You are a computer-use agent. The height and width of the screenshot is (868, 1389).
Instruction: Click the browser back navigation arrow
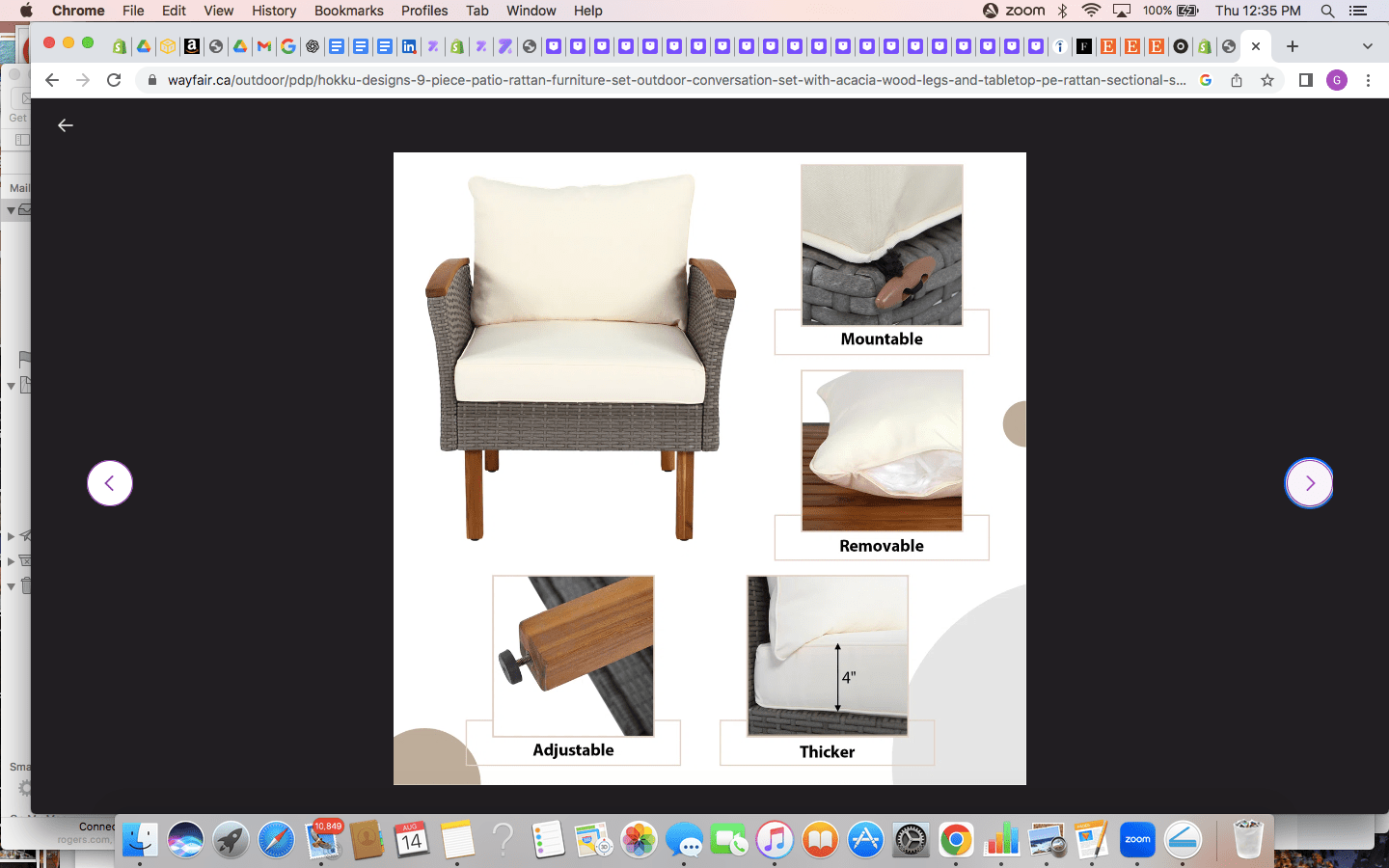tap(52, 80)
